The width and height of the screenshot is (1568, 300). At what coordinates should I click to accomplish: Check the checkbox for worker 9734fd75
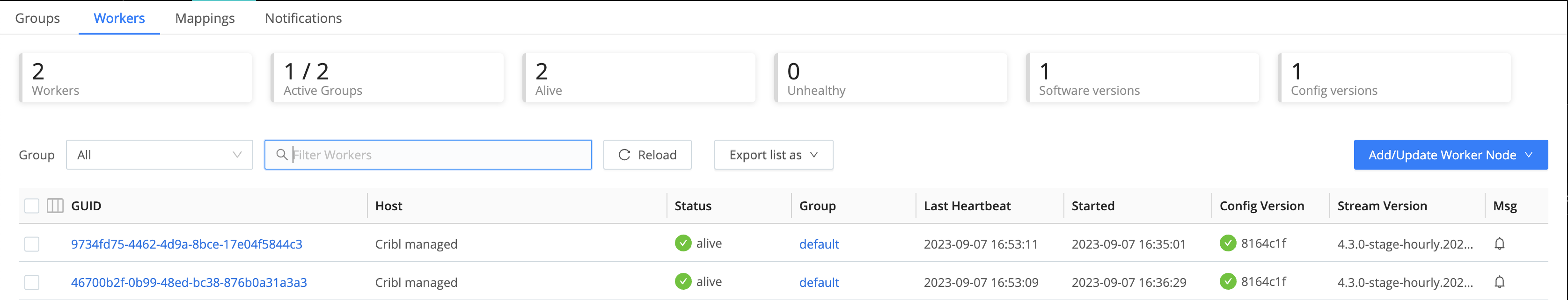[x=32, y=243]
